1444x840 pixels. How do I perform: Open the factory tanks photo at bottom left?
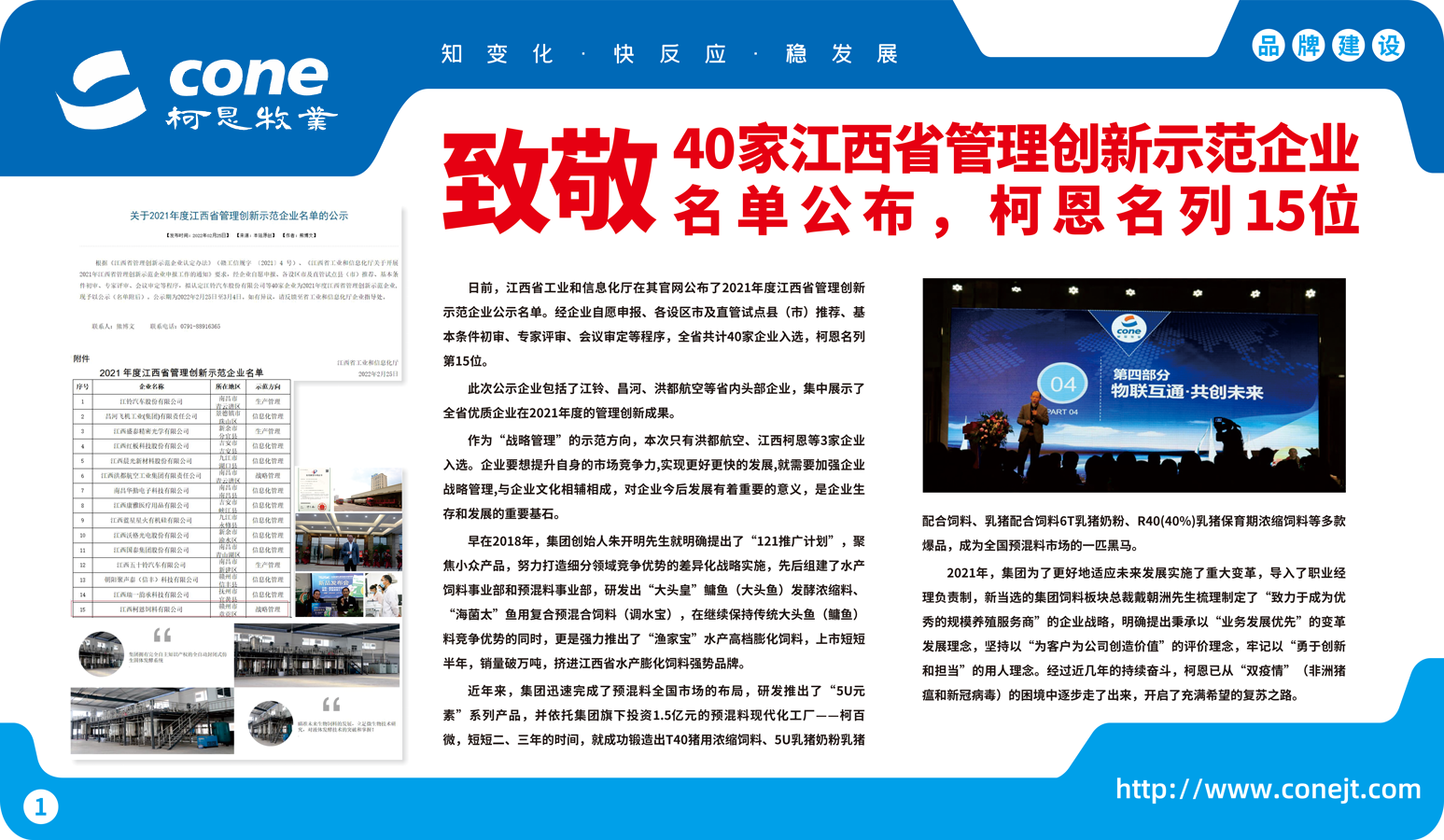(152, 721)
